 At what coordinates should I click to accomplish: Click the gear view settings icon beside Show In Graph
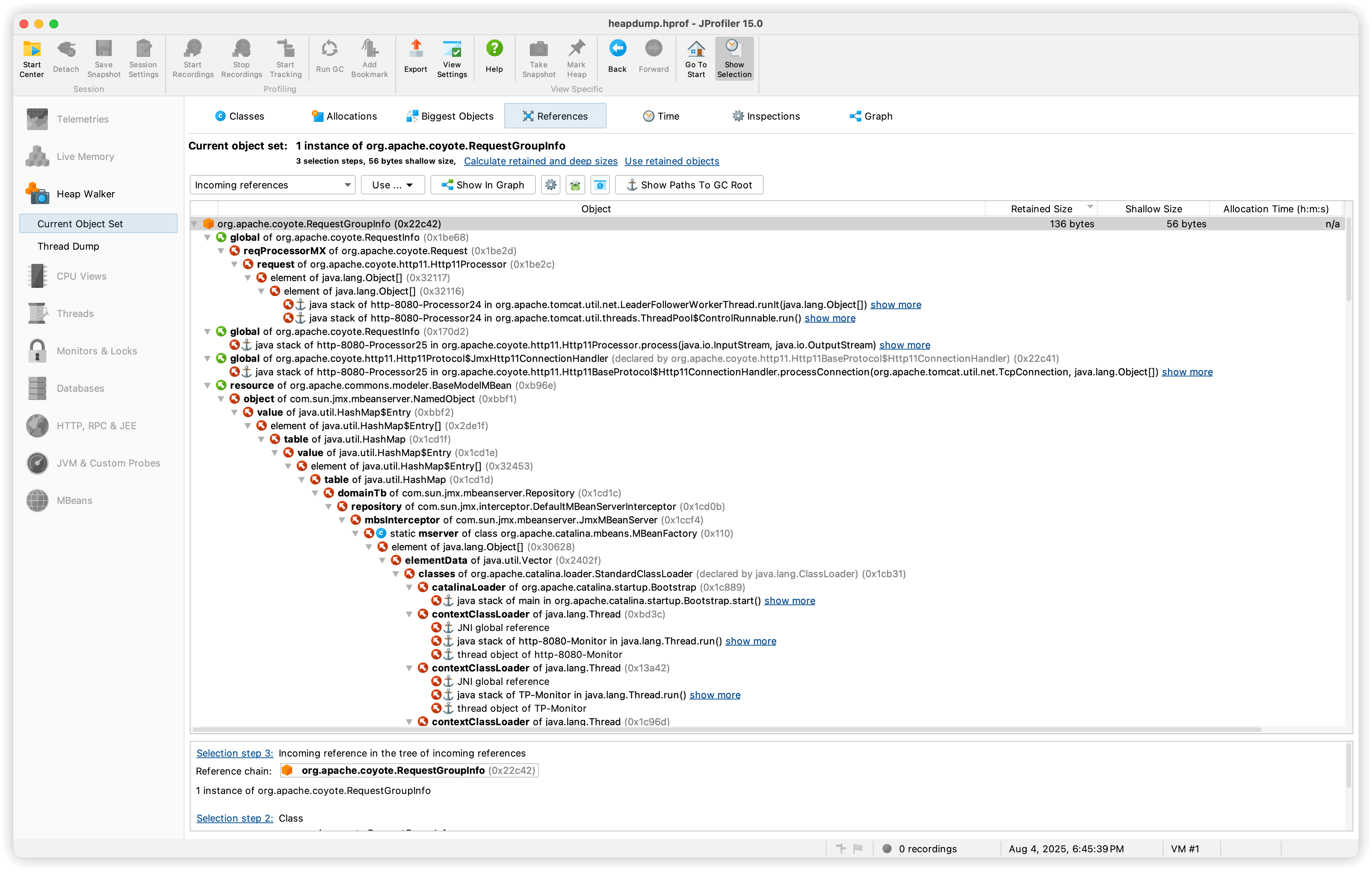pos(550,185)
